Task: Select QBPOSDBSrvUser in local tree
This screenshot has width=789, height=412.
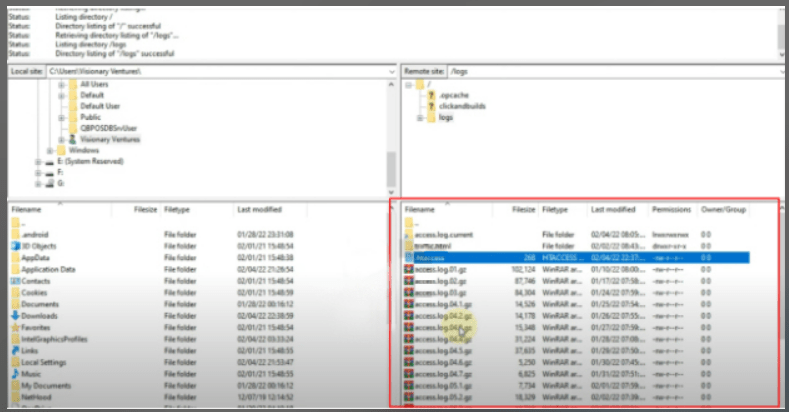Action: (108, 128)
